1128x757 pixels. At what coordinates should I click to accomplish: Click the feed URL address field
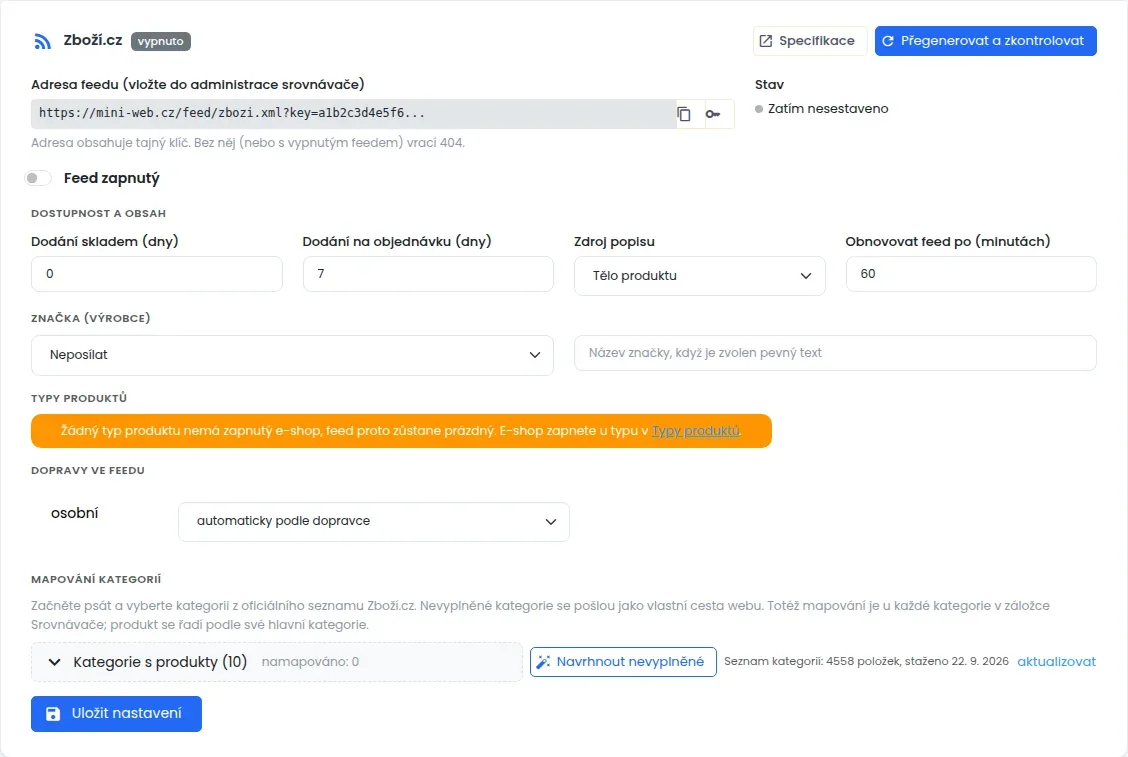coord(352,114)
